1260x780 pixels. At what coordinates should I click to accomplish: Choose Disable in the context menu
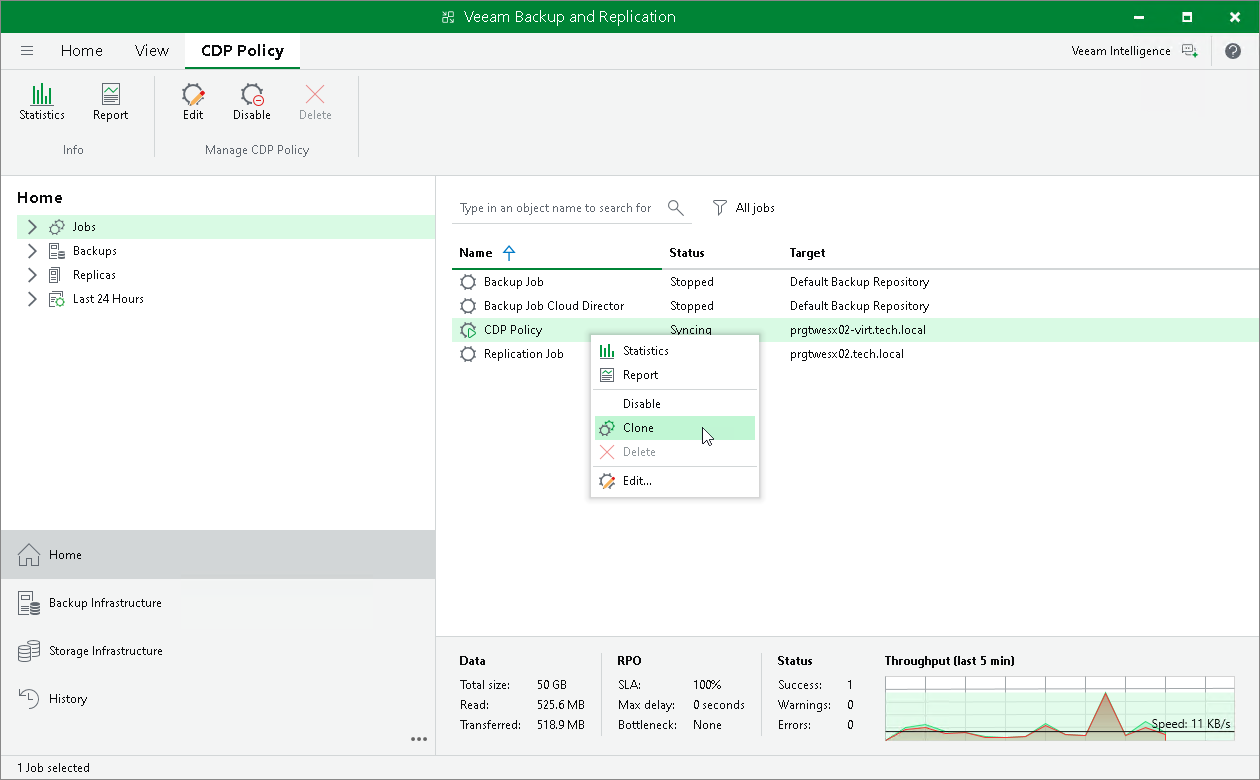(x=675, y=404)
